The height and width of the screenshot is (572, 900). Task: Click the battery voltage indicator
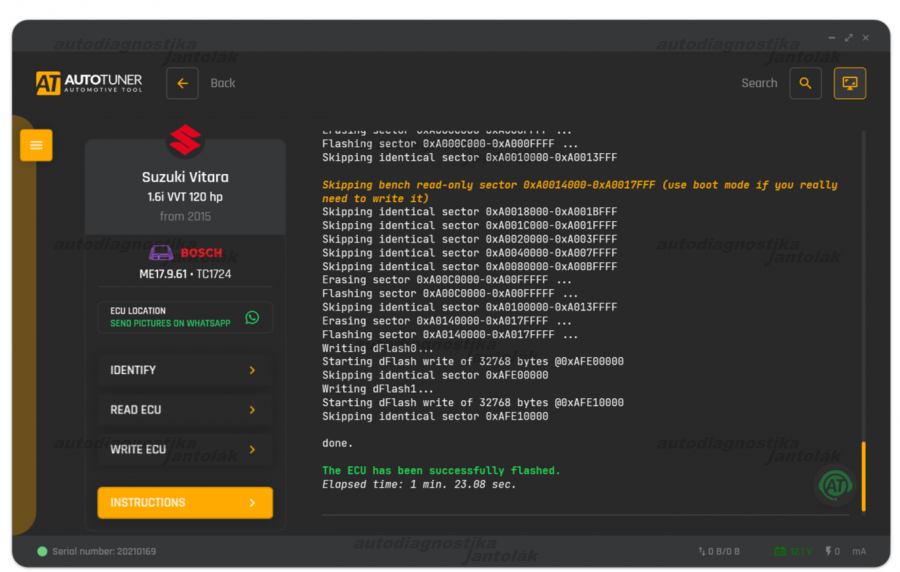pos(793,551)
